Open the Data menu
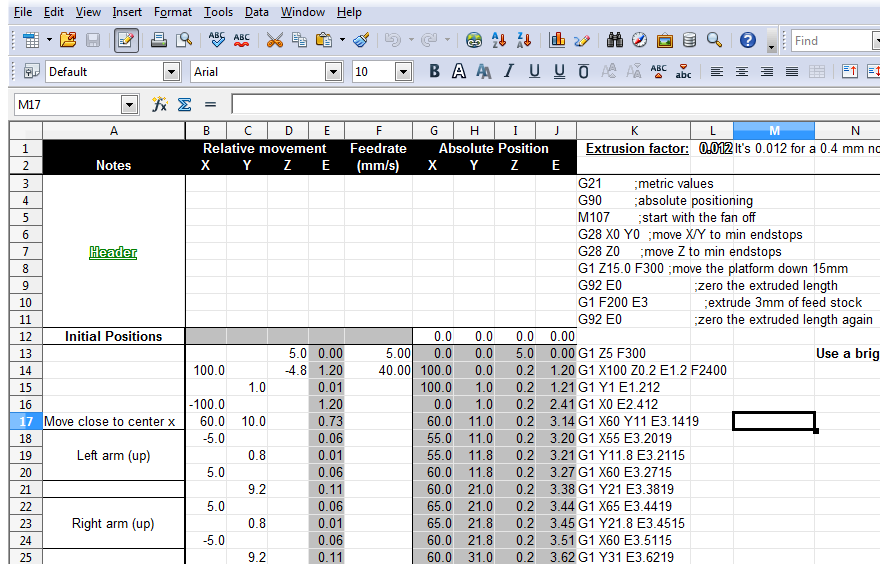The height and width of the screenshot is (564, 880). [256, 12]
